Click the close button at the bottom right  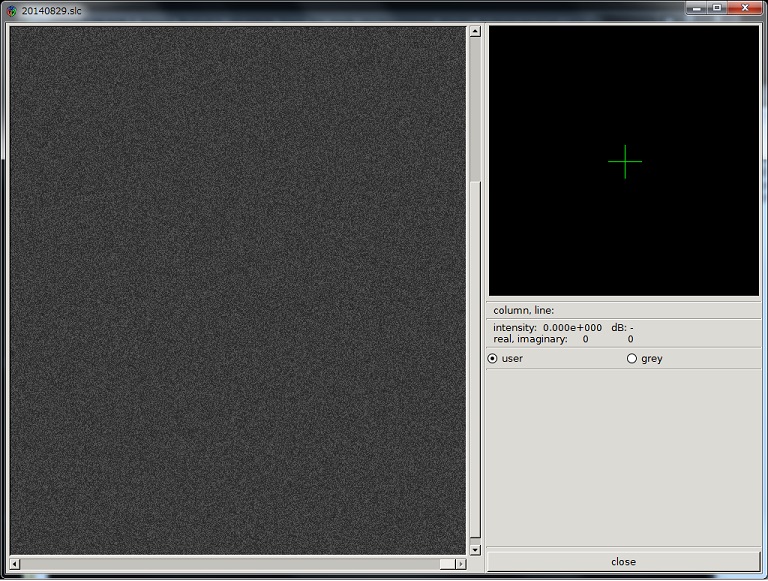click(623, 561)
